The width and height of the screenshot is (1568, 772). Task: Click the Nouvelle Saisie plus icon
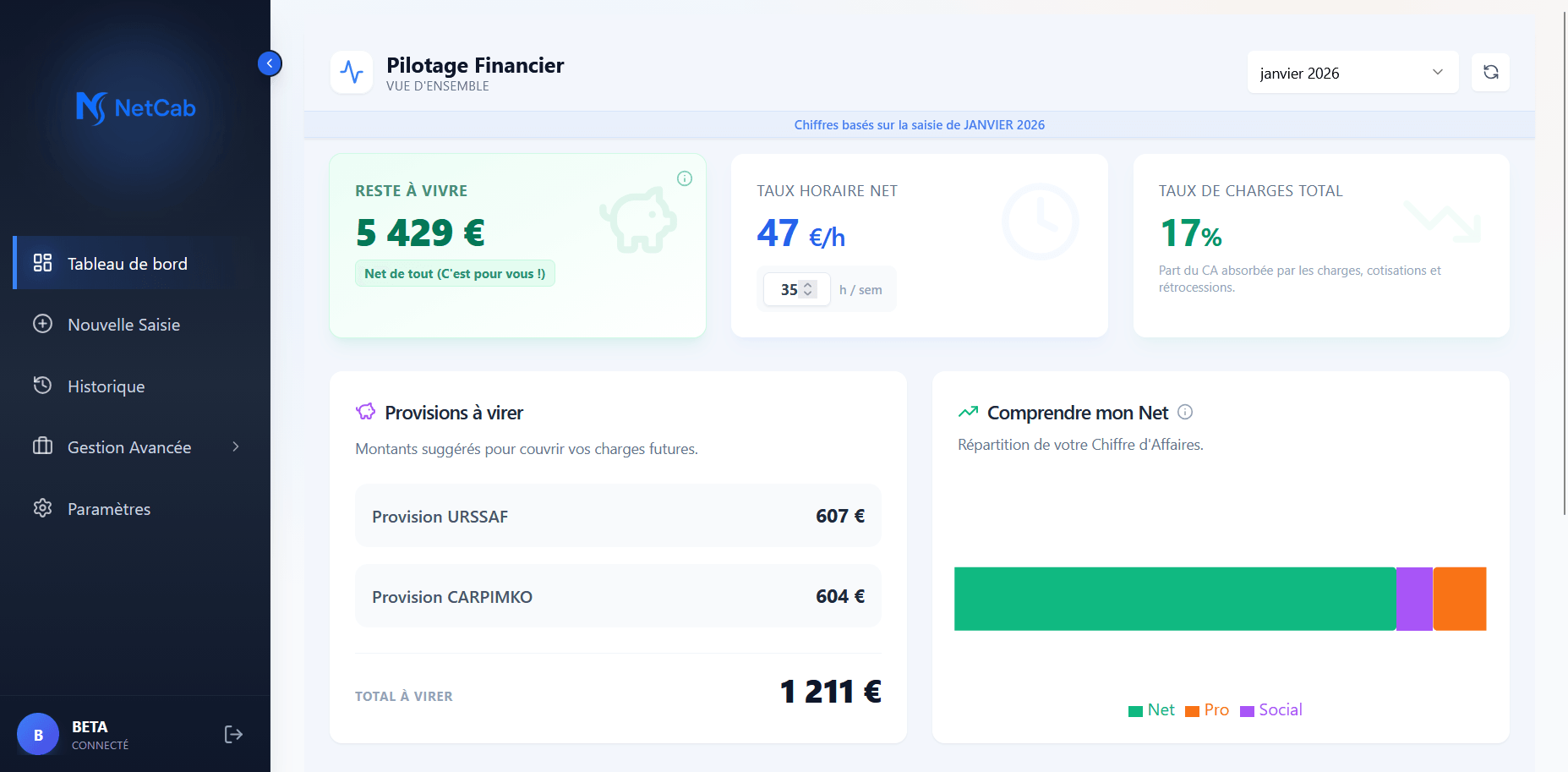[x=42, y=324]
